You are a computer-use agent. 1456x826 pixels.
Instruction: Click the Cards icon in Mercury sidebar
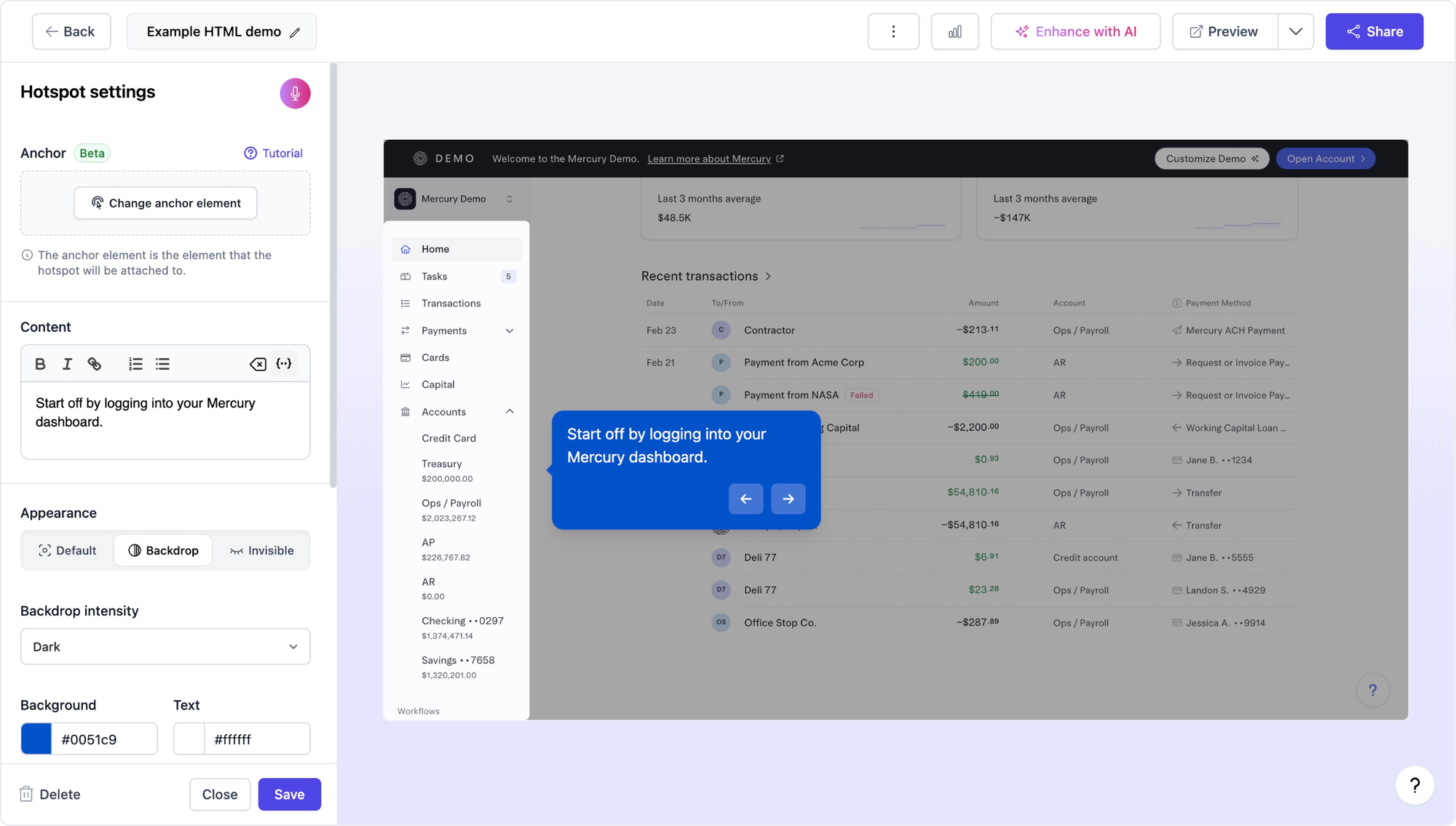click(405, 357)
